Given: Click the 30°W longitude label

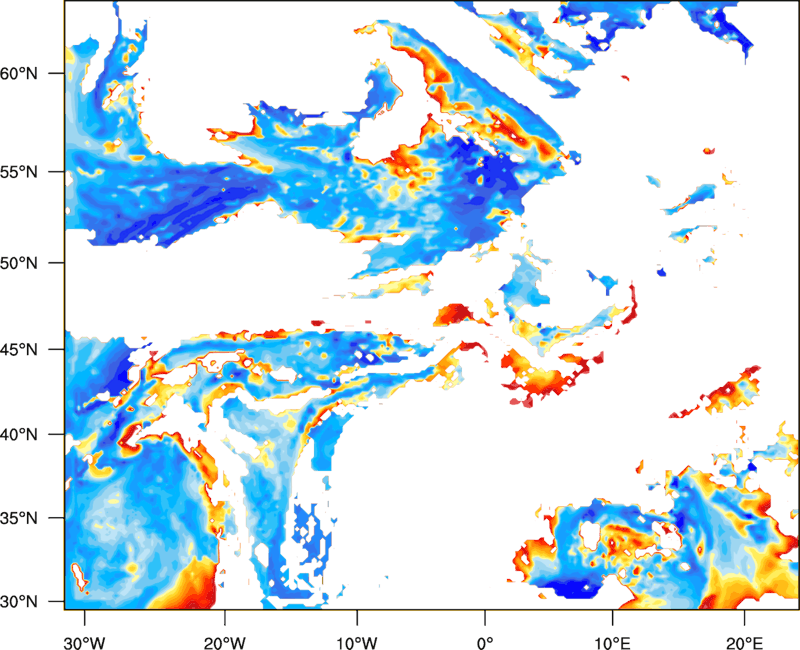Looking at the screenshot, I should click(84, 643).
